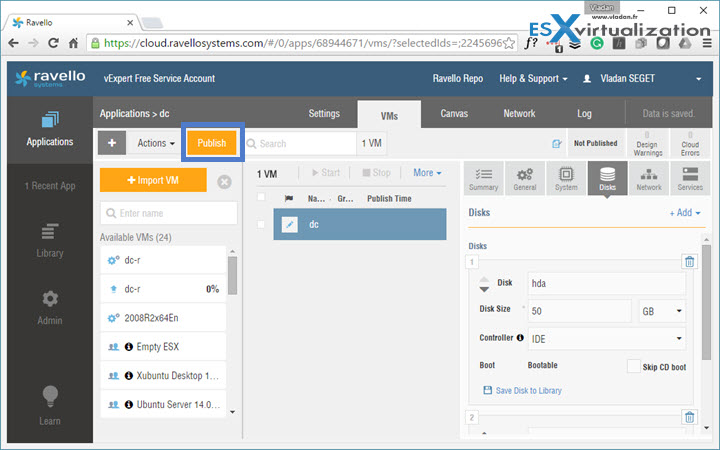Open the IDE Controller dropdown
The width and height of the screenshot is (720, 450).
[x=607, y=339]
